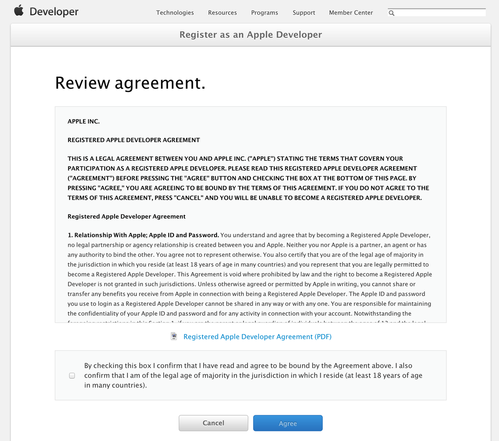
Task: Click the Relationship With Apple section heading
Action: tap(143, 235)
